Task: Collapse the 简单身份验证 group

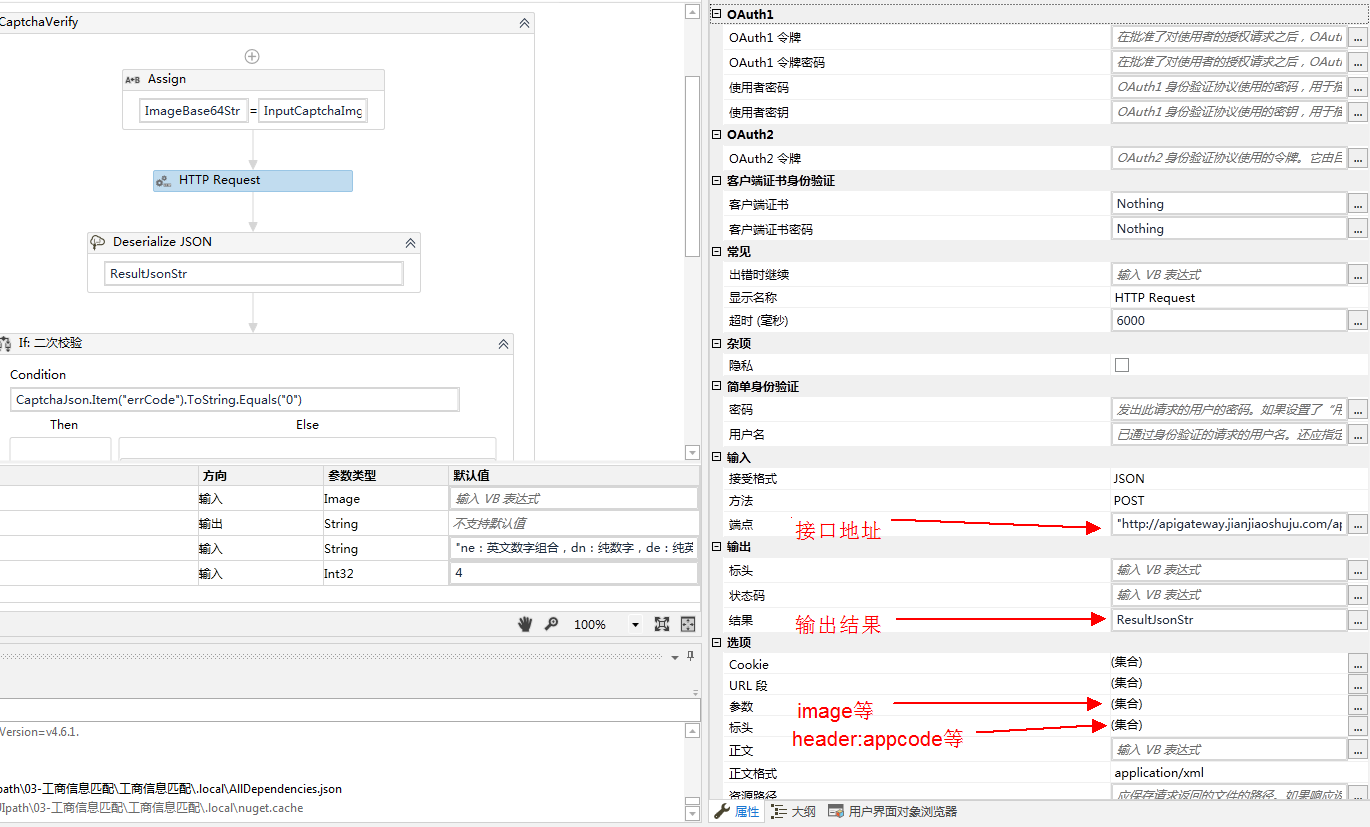Action: point(716,387)
